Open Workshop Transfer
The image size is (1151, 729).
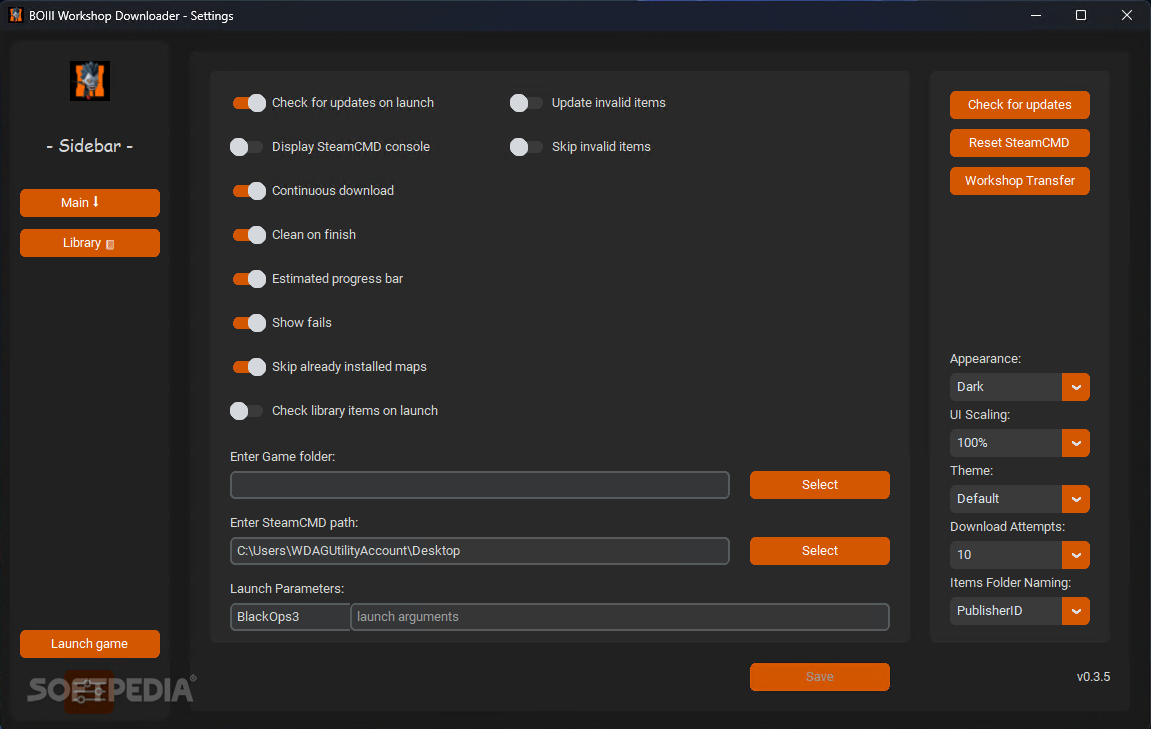click(1020, 181)
